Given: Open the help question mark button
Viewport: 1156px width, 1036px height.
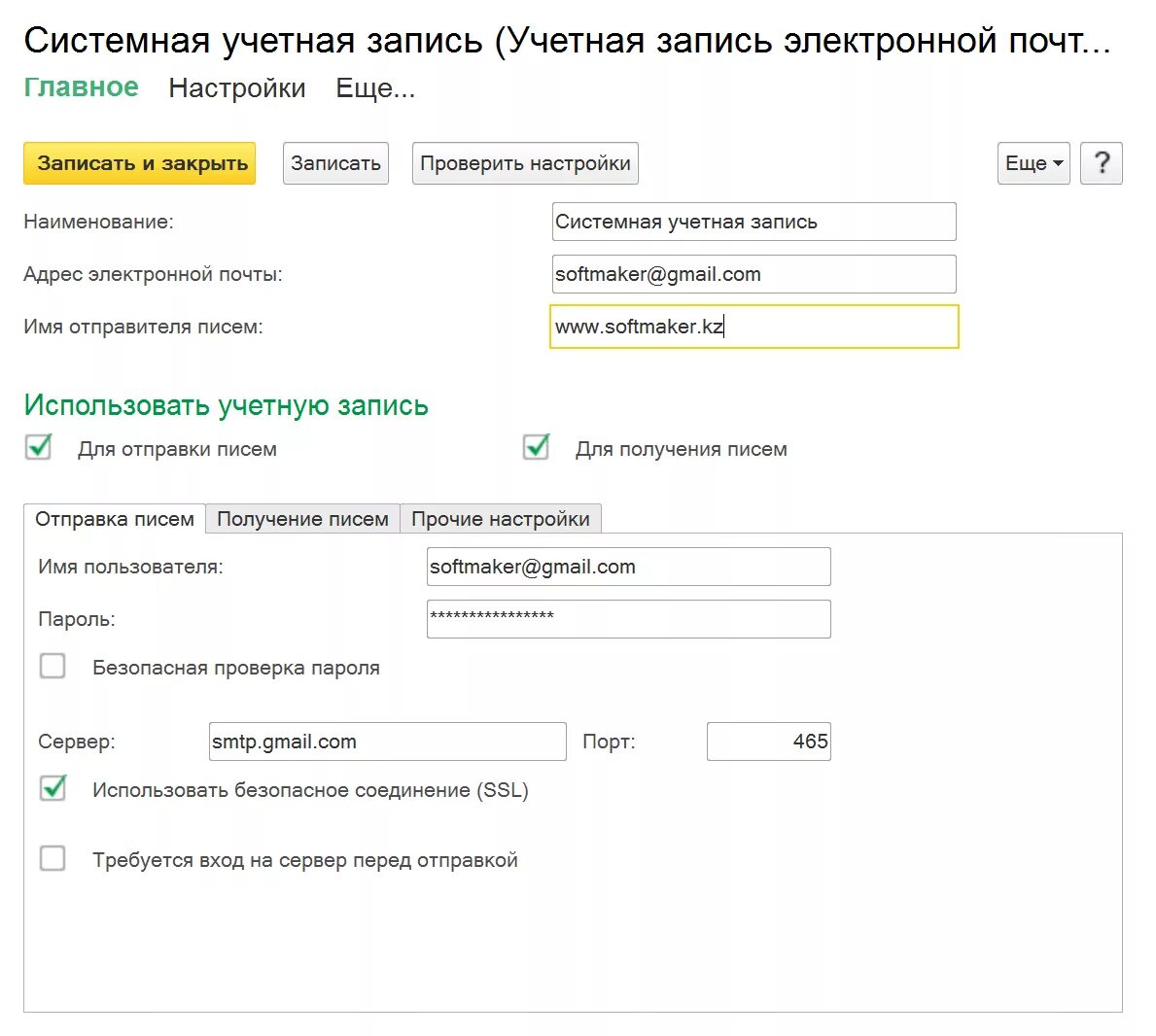Looking at the screenshot, I should pyautogui.click(x=1101, y=163).
